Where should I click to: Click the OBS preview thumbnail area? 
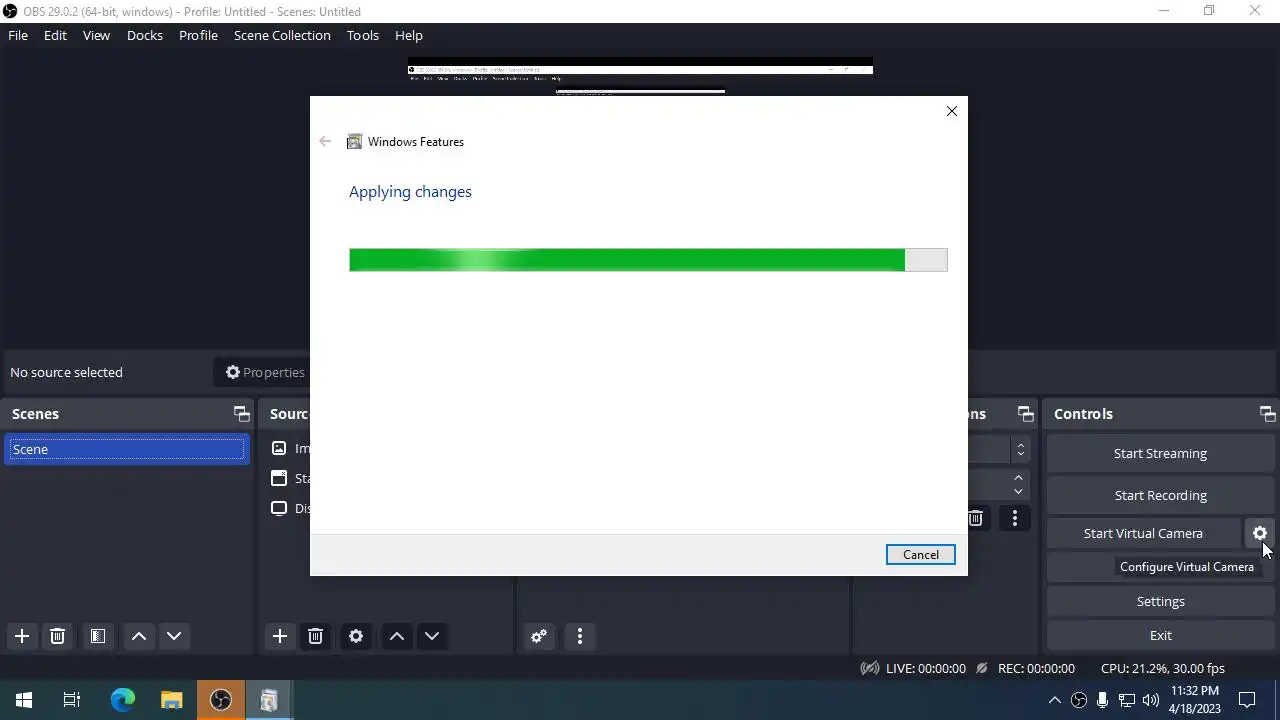(x=640, y=77)
